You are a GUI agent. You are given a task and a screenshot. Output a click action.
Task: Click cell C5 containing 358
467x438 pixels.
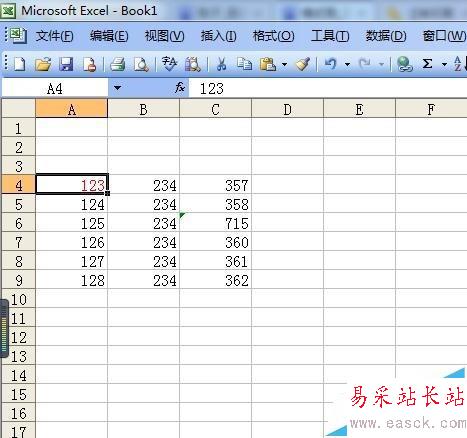[216, 204]
